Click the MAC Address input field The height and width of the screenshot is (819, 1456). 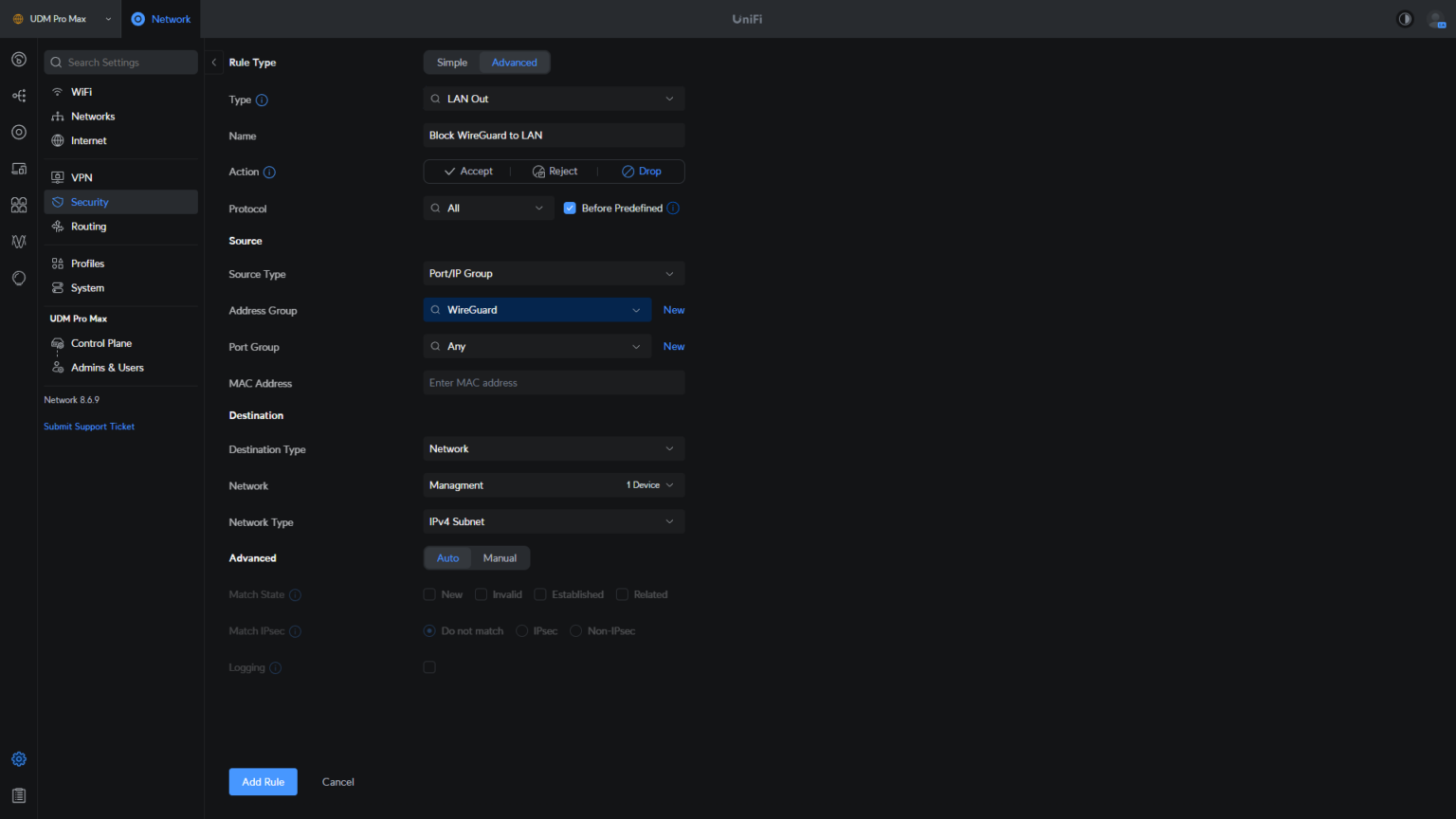click(x=554, y=382)
